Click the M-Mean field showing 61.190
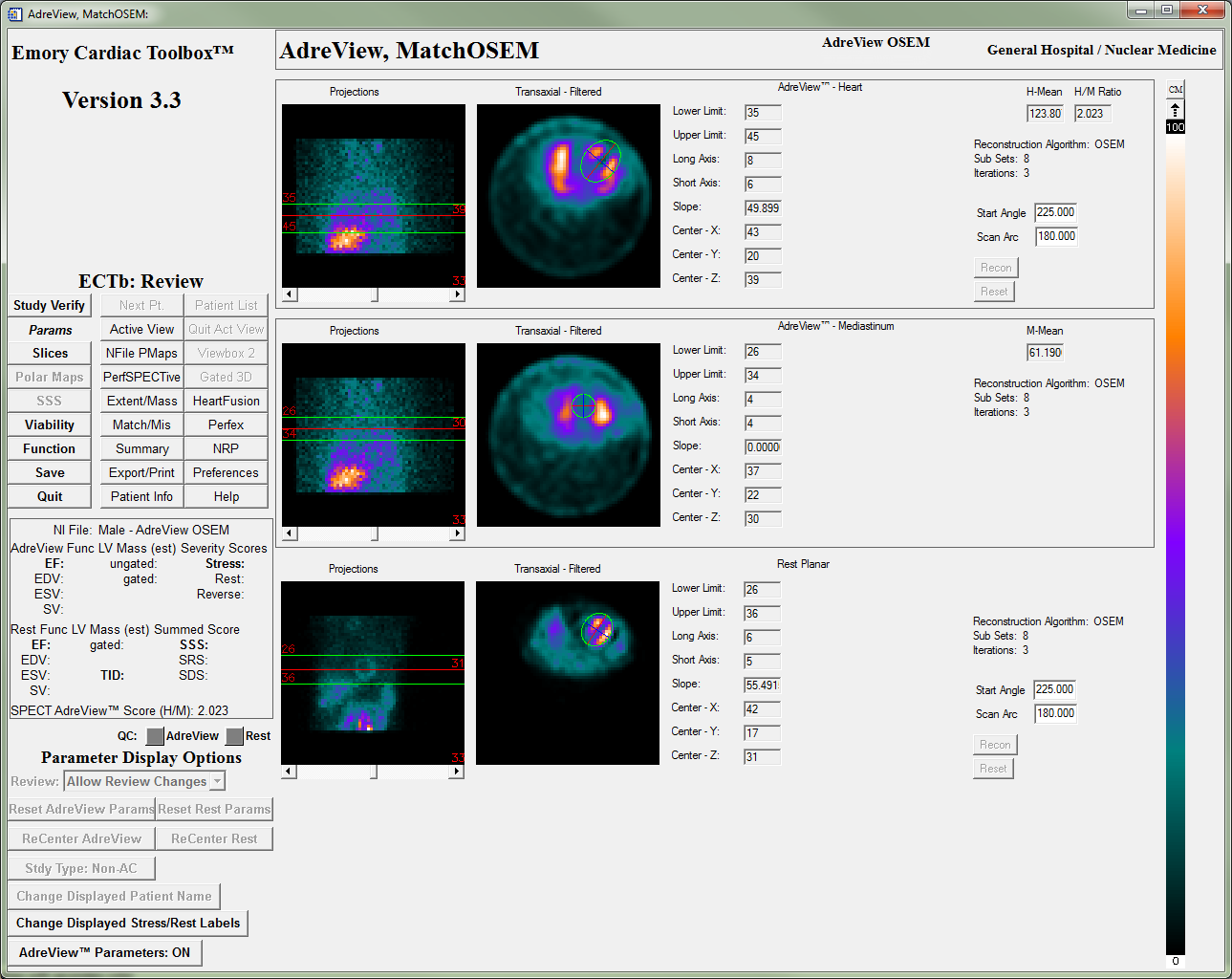 [1045, 353]
